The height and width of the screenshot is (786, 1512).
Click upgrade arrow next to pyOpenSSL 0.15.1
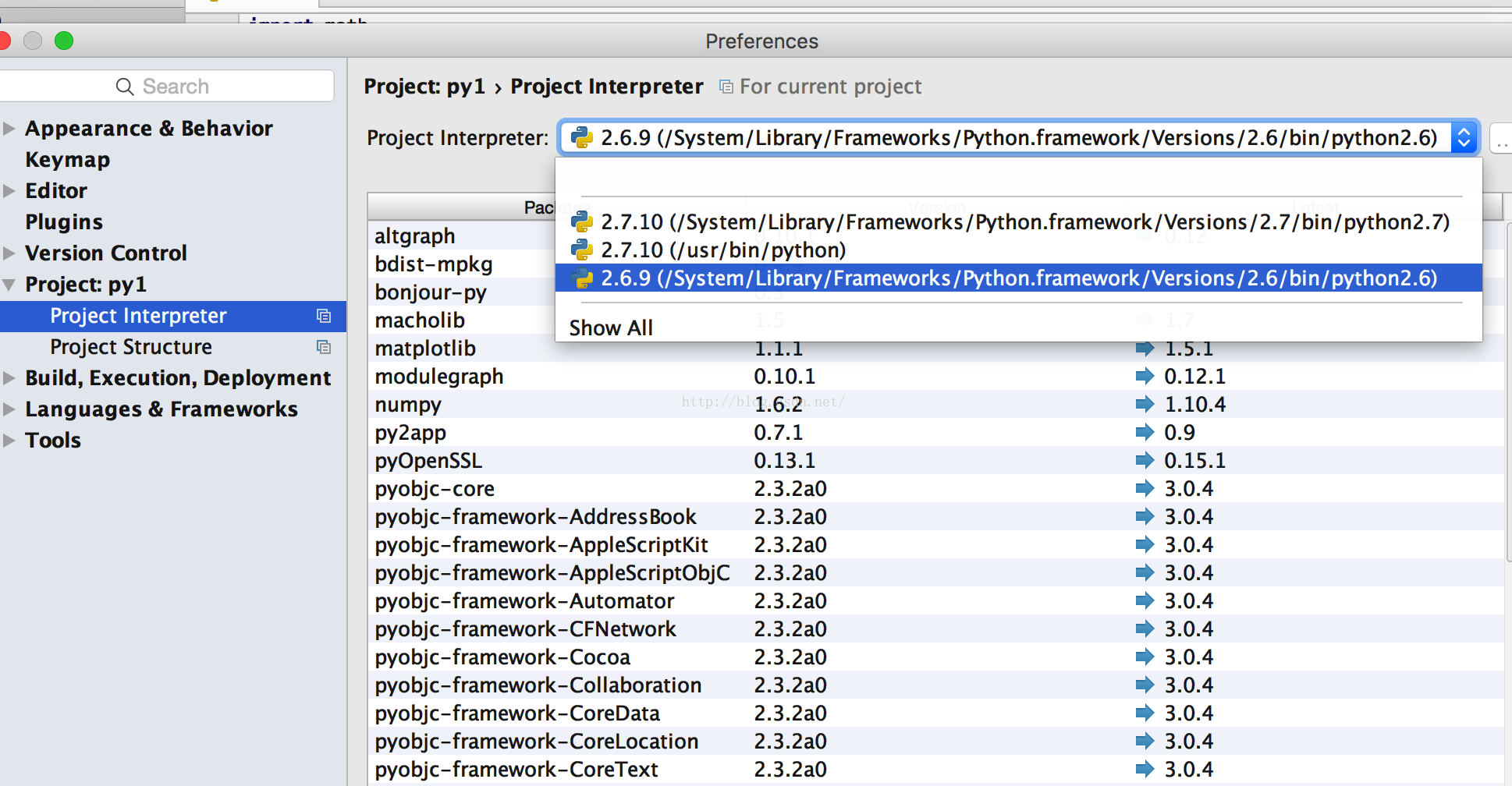1145,460
